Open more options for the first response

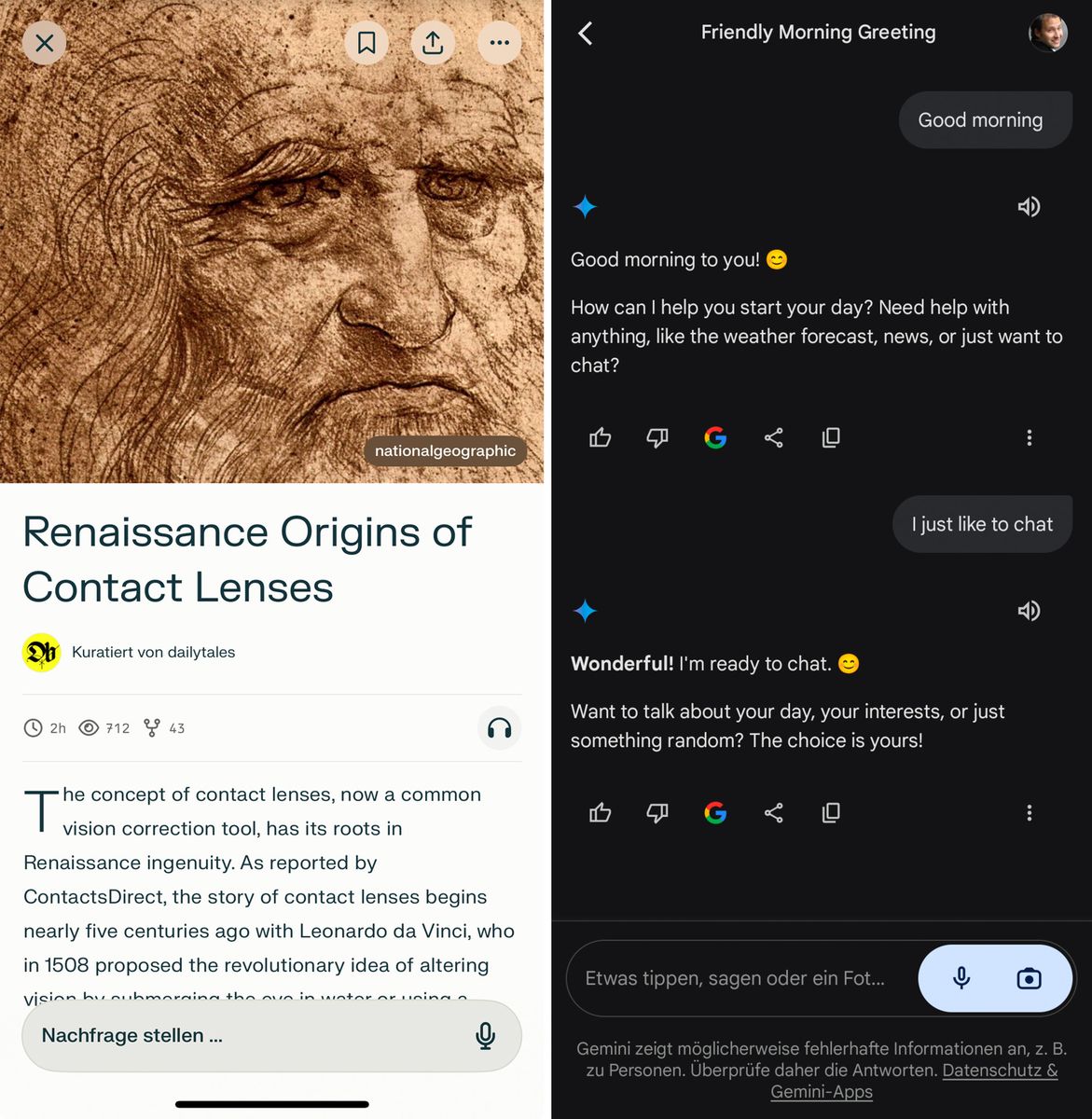click(1030, 437)
